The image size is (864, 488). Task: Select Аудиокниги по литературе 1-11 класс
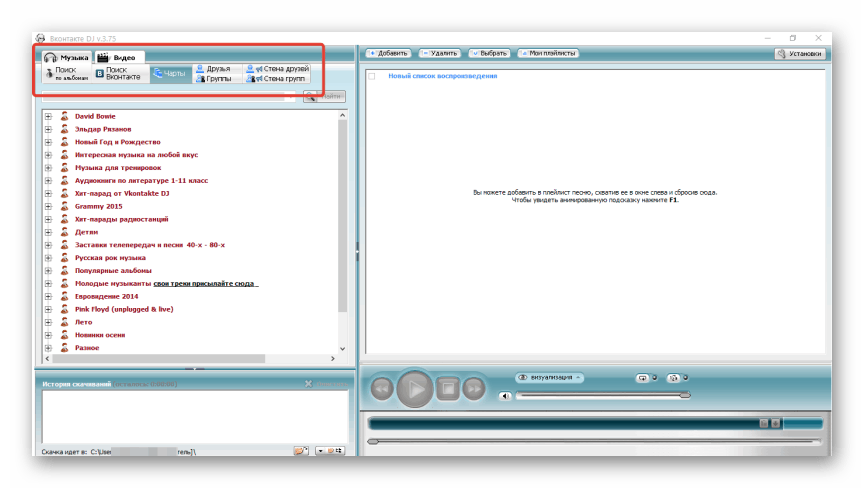click(x=142, y=181)
